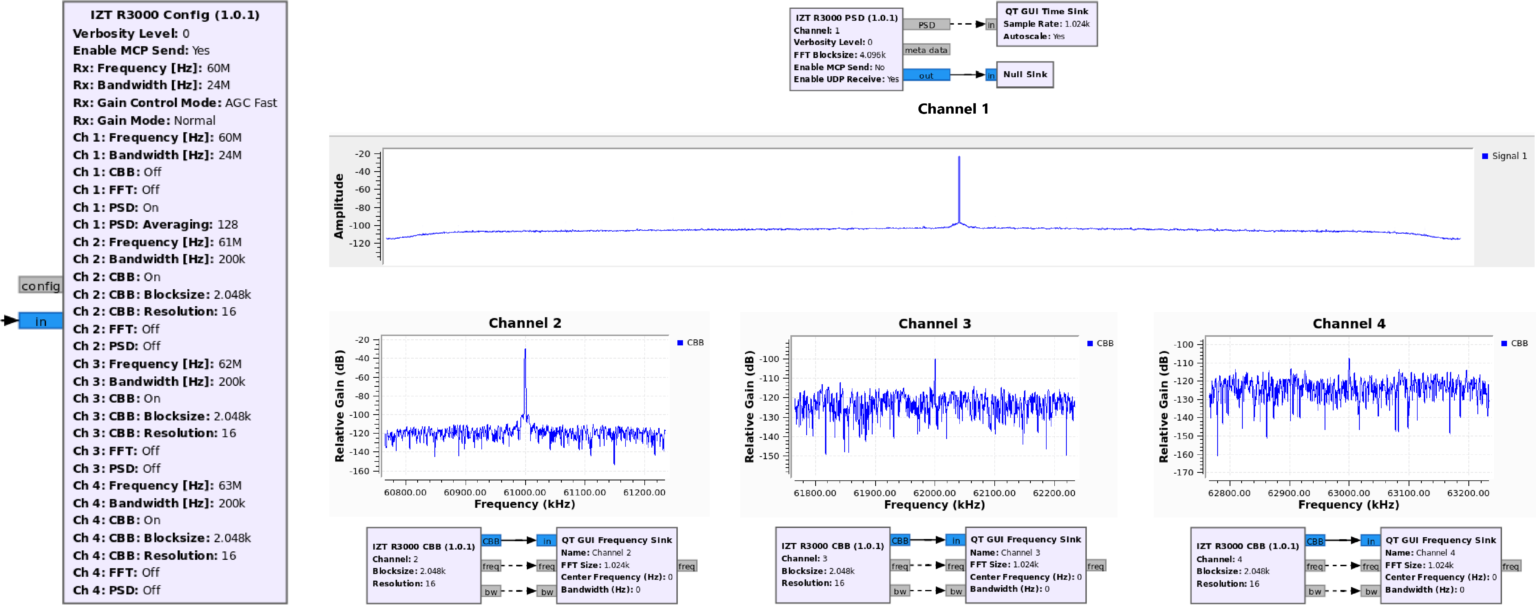The height and width of the screenshot is (611, 1536).
Task: Select the Channel 4 QT GUI Frequency Sink block
Action: point(1438,565)
